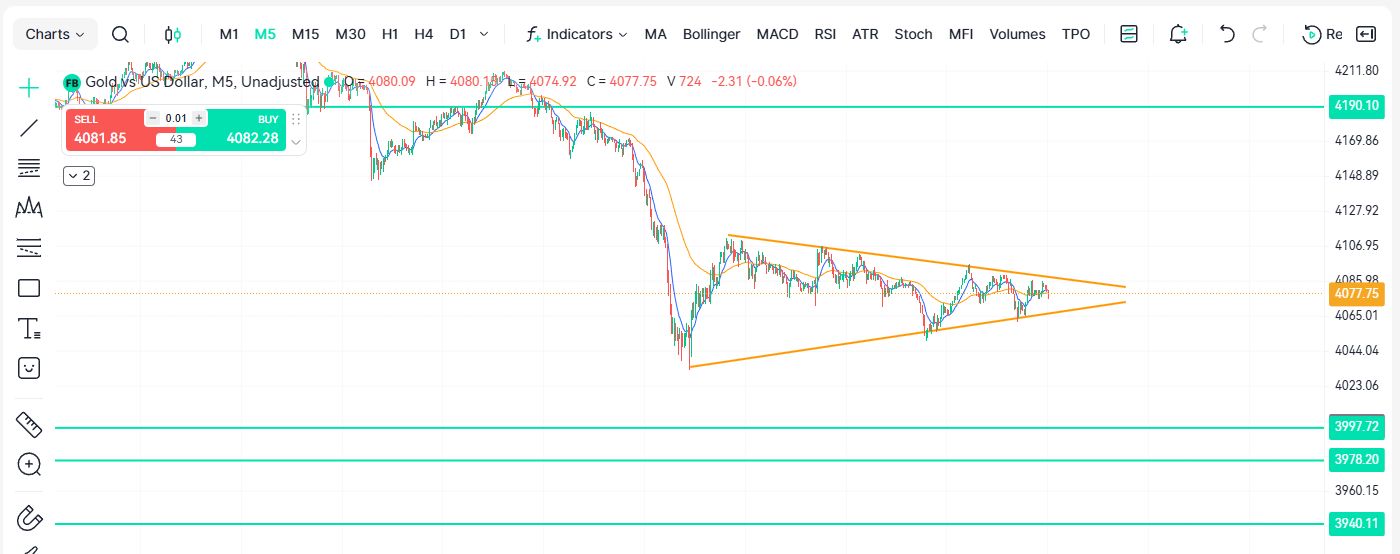
Task: Switch timeframe to M15
Action: [x=305, y=34]
